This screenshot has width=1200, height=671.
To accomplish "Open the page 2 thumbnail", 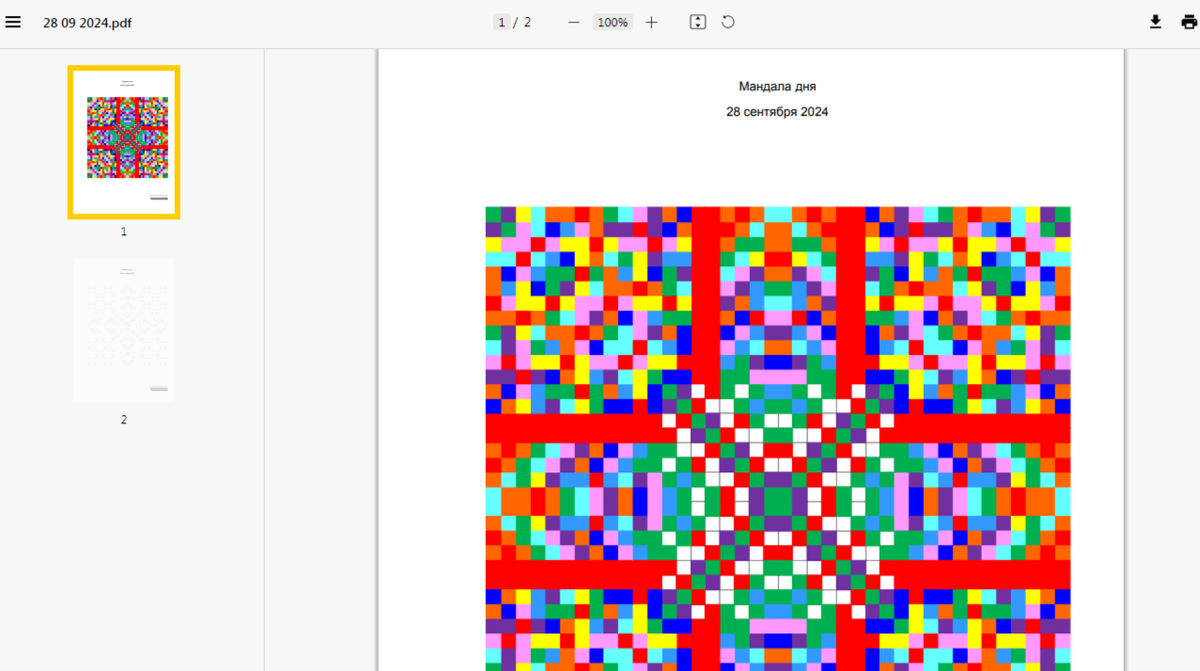I will pyautogui.click(x=124, y=331).
